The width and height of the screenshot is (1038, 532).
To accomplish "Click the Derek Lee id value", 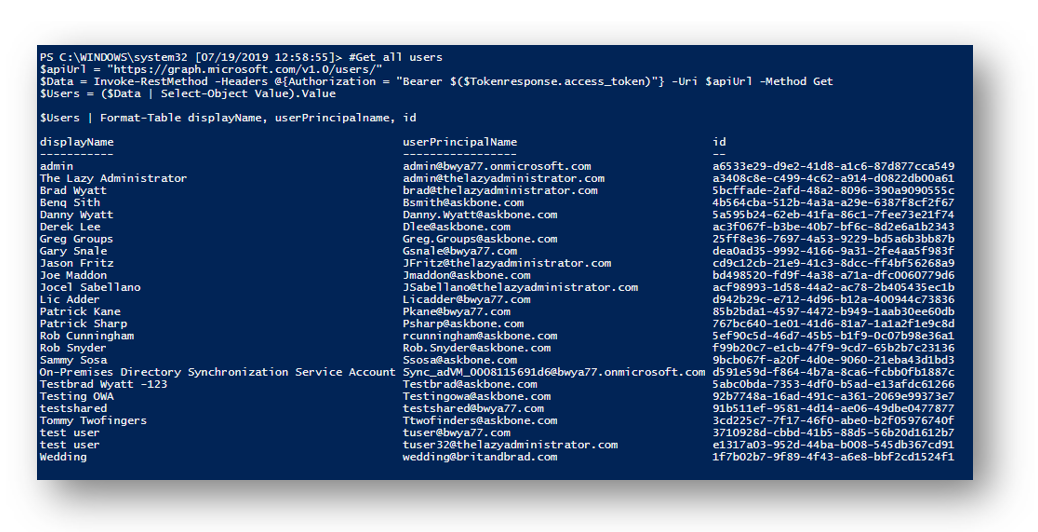I will [833, 227].
